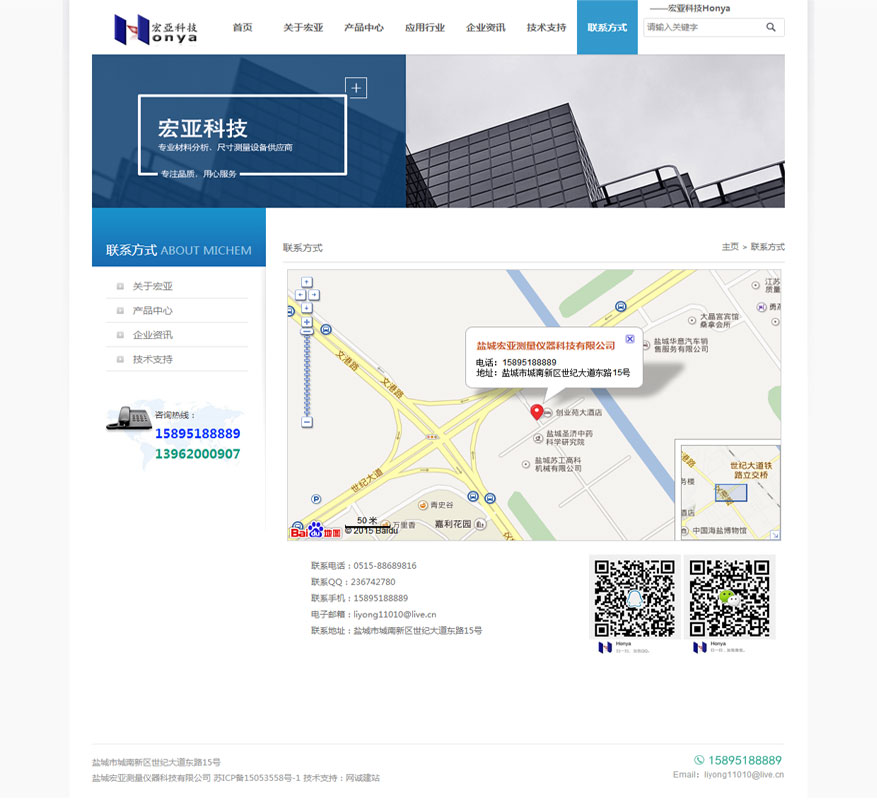Click bus stop icon near 文港路
This screenshot has height=800, width=877.
[326, 330]
